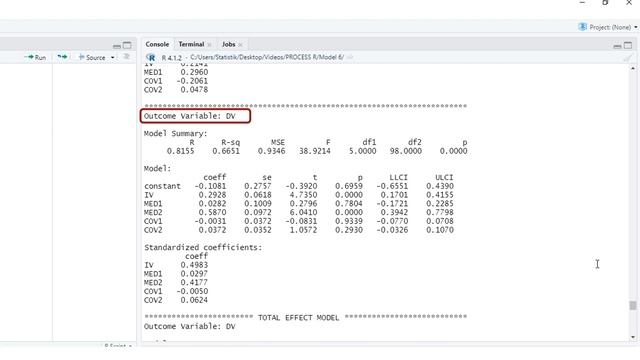Close the Terminal tab
This screenshot has height=360, width=640.
click(x=209, y=44)
